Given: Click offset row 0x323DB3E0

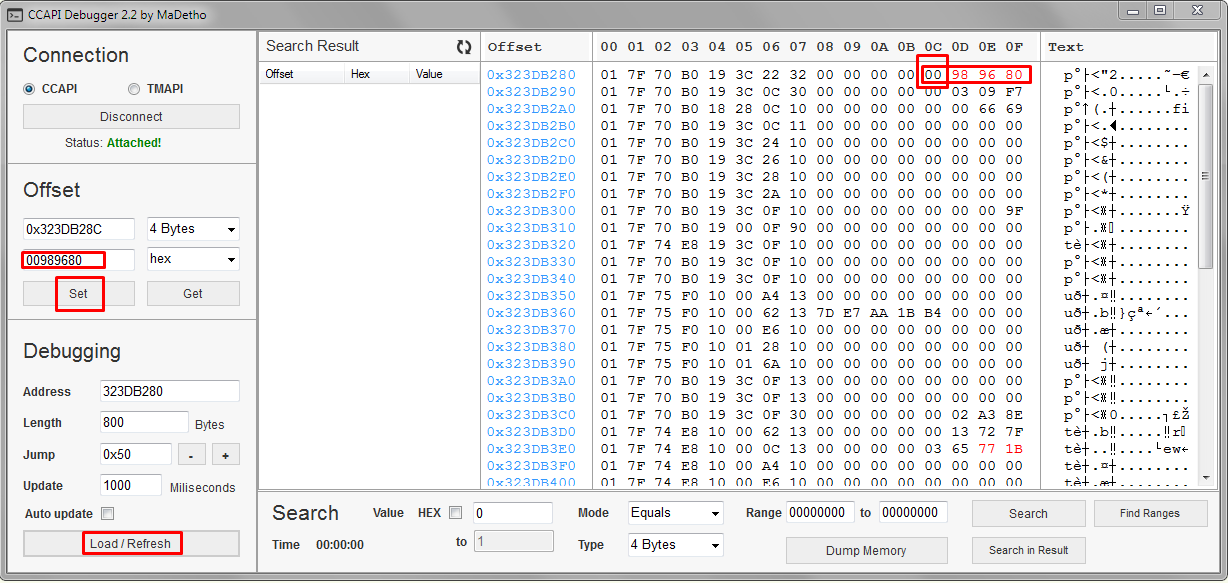Looking at the screenshot, I should tap(531, 448).
